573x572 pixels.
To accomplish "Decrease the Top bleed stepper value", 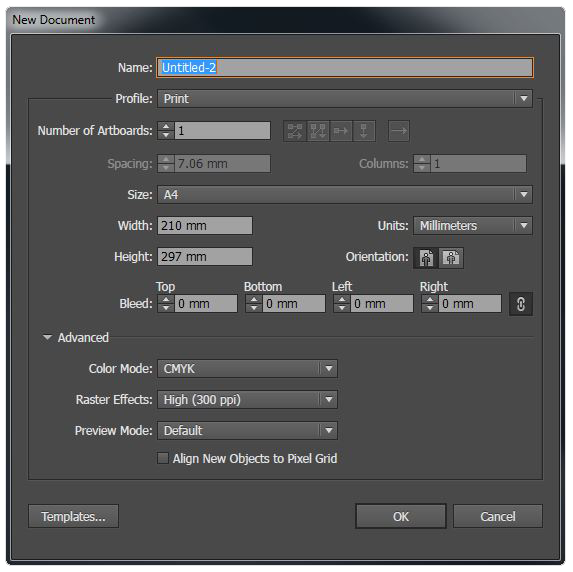I will click(166, 308).
